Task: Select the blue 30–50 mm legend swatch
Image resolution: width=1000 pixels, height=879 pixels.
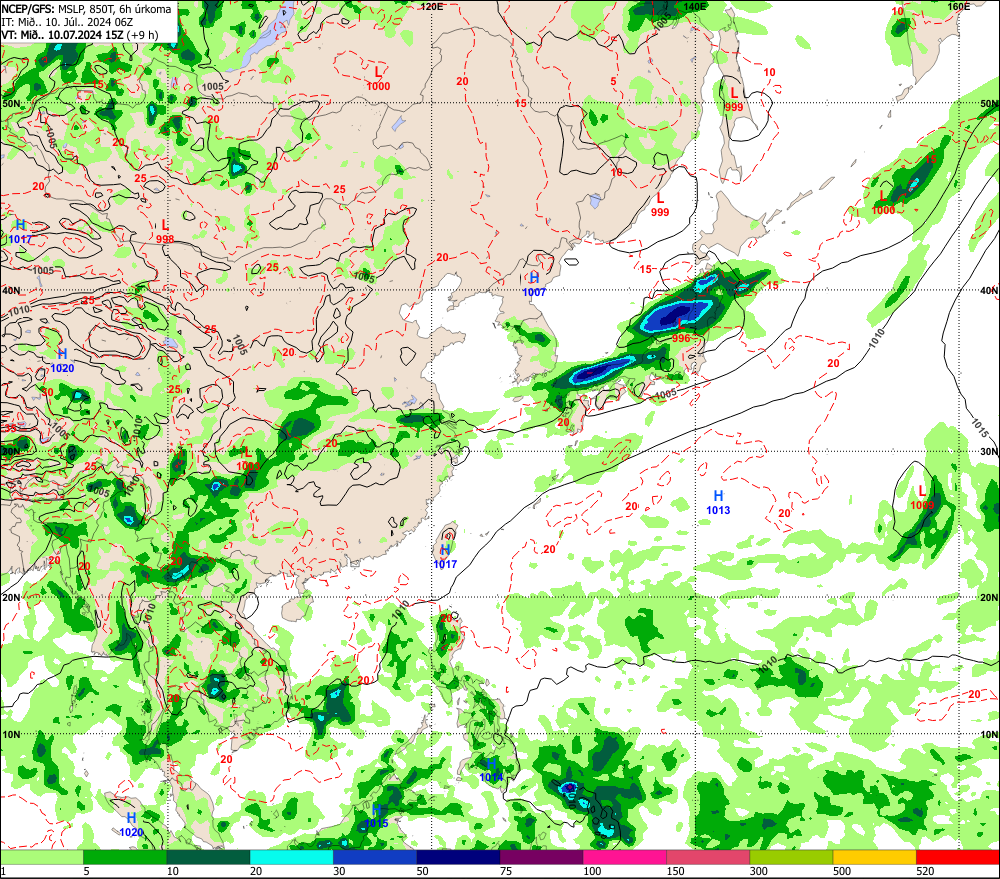Action: [375, 857]
